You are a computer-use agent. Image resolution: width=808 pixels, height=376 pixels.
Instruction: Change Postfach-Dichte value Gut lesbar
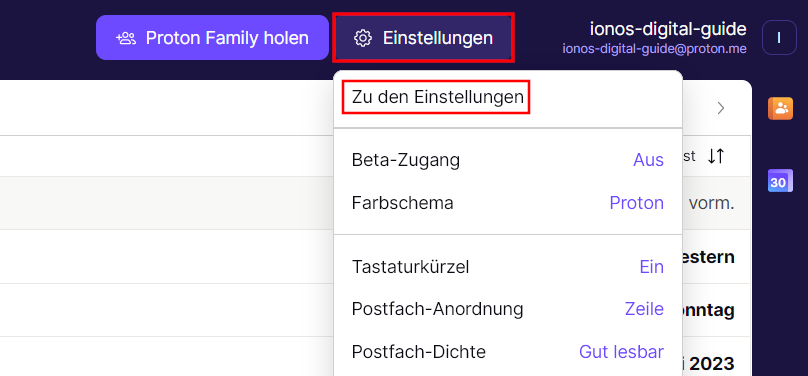[621, 352]
